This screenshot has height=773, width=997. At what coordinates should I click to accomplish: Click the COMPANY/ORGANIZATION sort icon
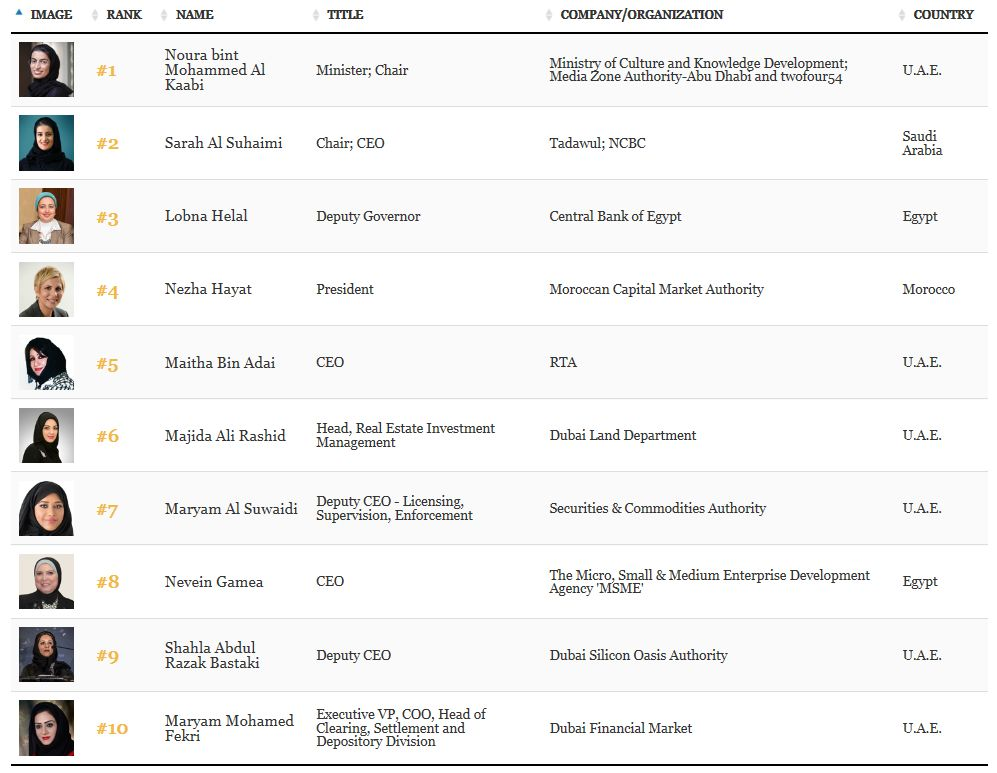tap(549, 15)
